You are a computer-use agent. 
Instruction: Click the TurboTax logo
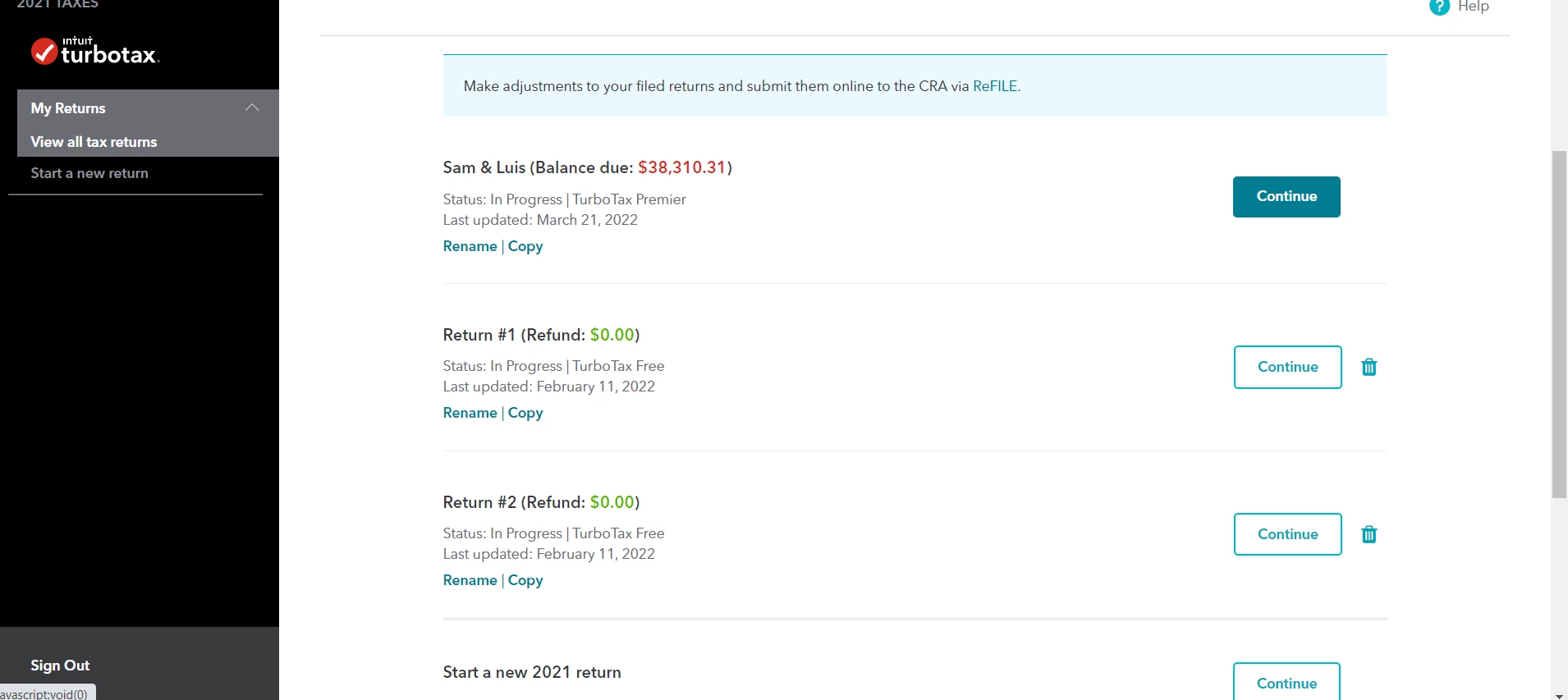(x=95, y=52)
